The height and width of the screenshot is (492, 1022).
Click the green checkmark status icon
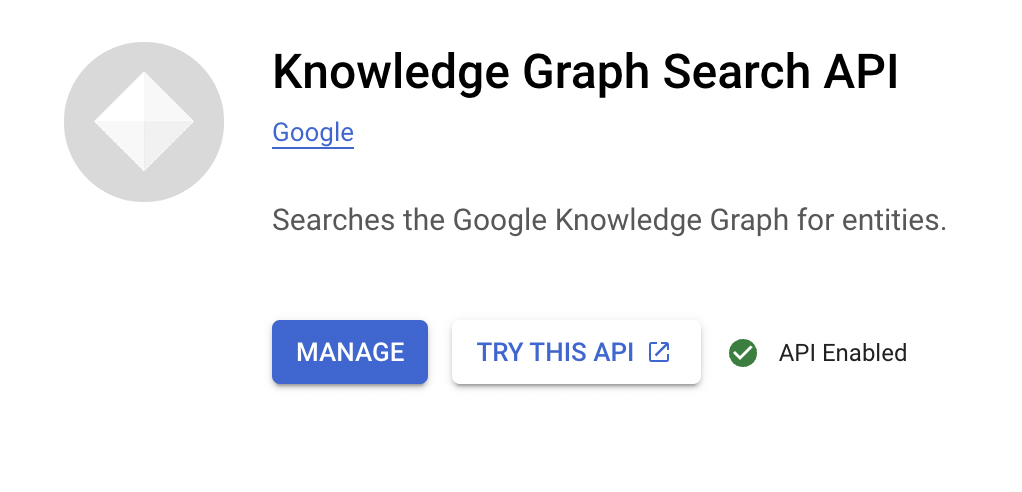(742, 353)
